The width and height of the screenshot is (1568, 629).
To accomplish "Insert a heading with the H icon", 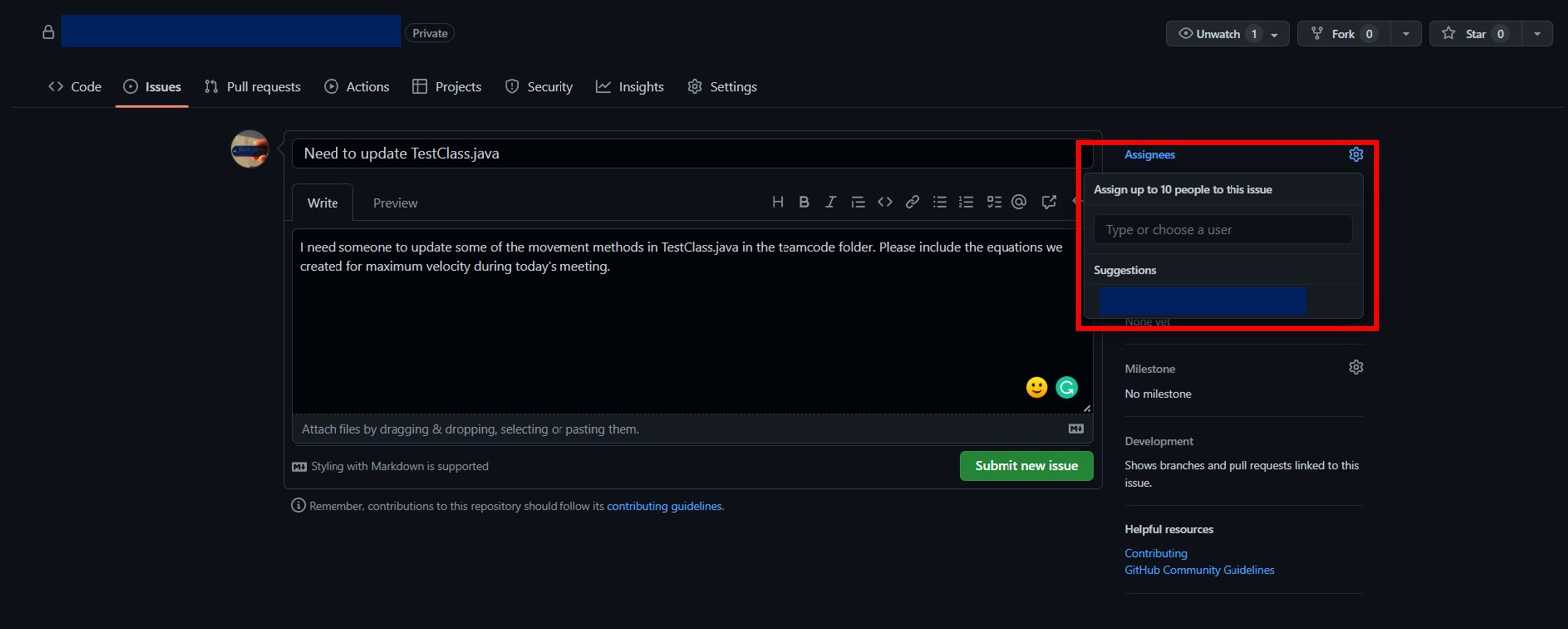I will pyautogui.click(x=778, y=202).
